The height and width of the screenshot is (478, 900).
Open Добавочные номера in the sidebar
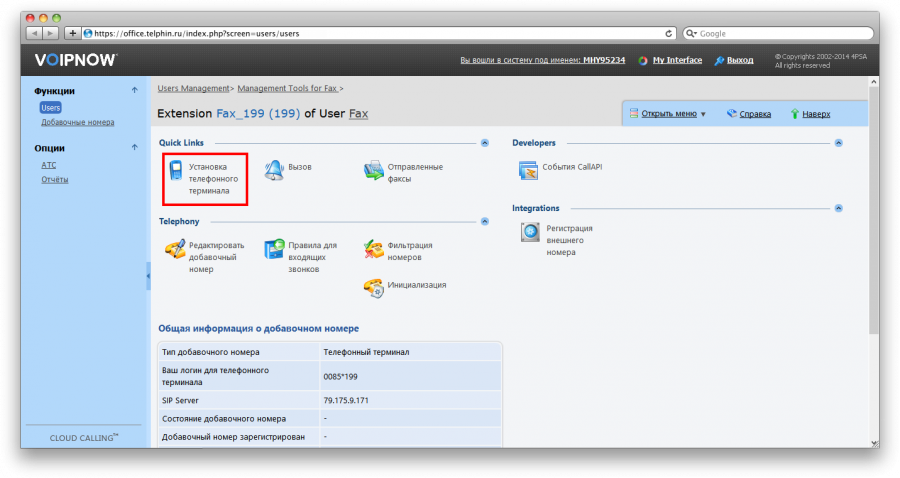(x=77, y=122)
